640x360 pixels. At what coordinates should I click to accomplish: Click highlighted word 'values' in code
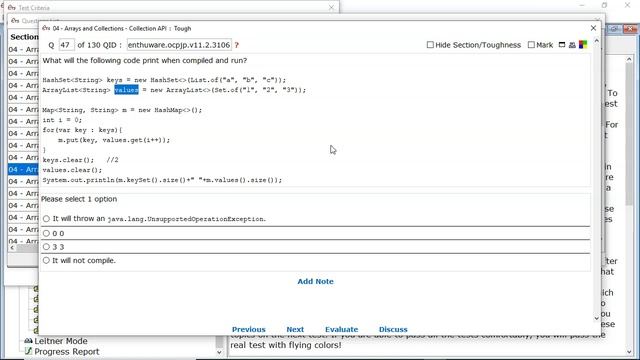click(x=126, y=90)
